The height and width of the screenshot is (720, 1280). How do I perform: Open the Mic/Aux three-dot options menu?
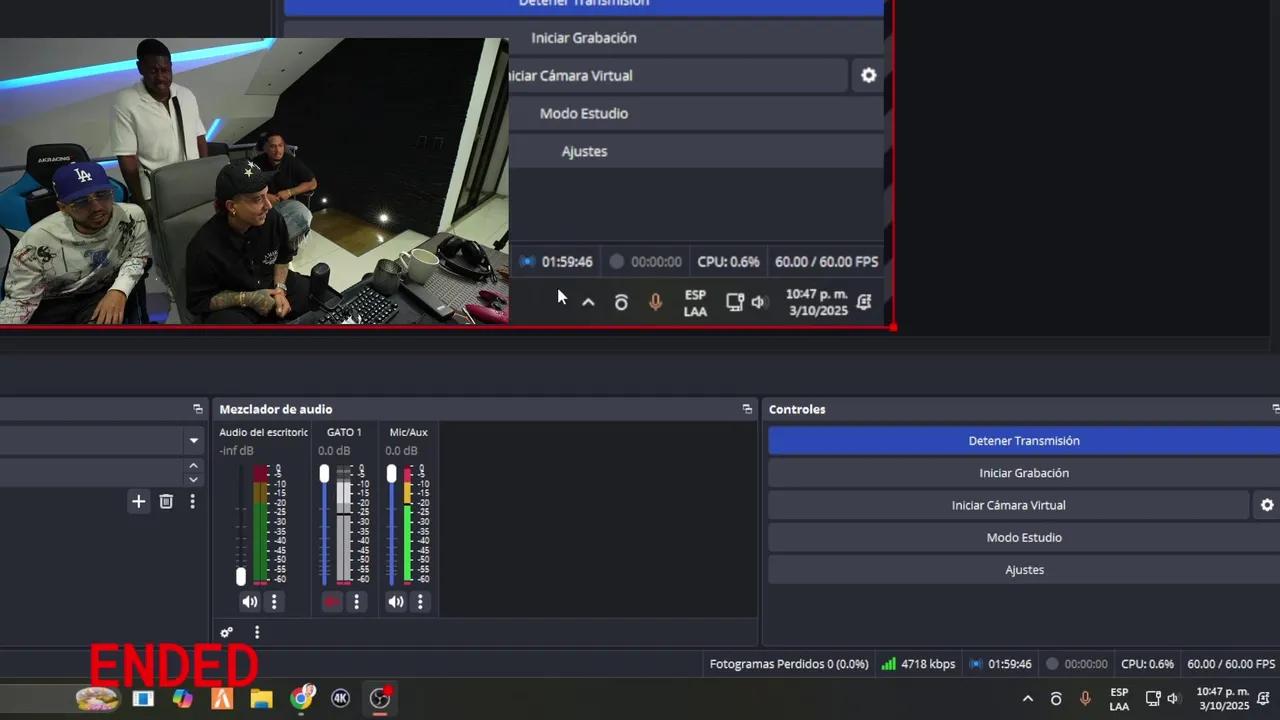point(420,602)
